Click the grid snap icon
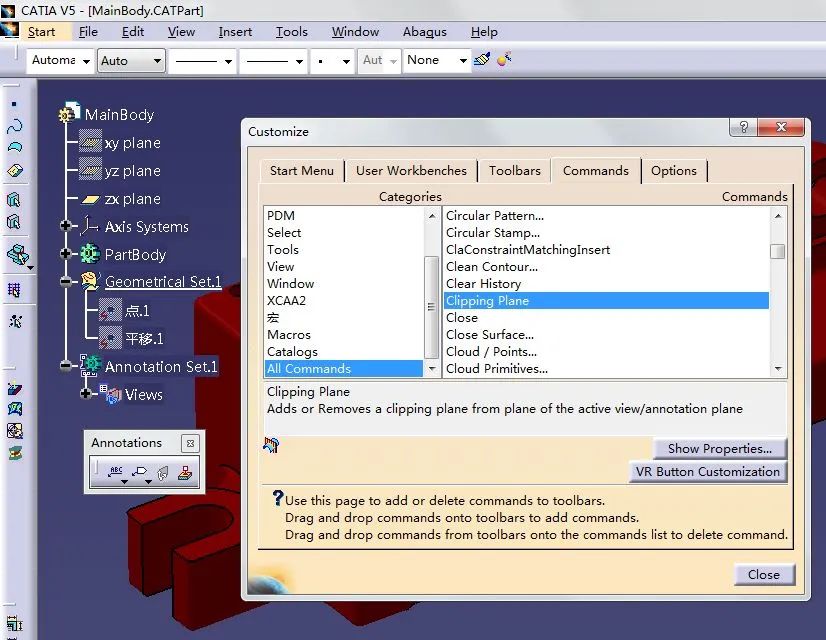This screenshot has width=826, height=640. 14,290
